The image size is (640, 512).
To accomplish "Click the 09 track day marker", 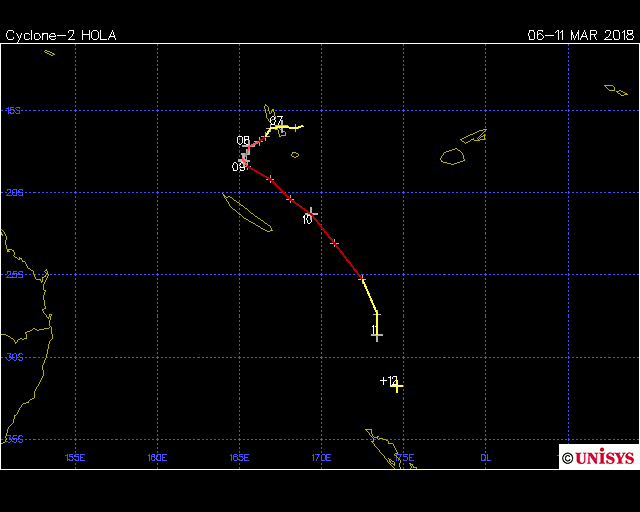I will click(239, 167).
